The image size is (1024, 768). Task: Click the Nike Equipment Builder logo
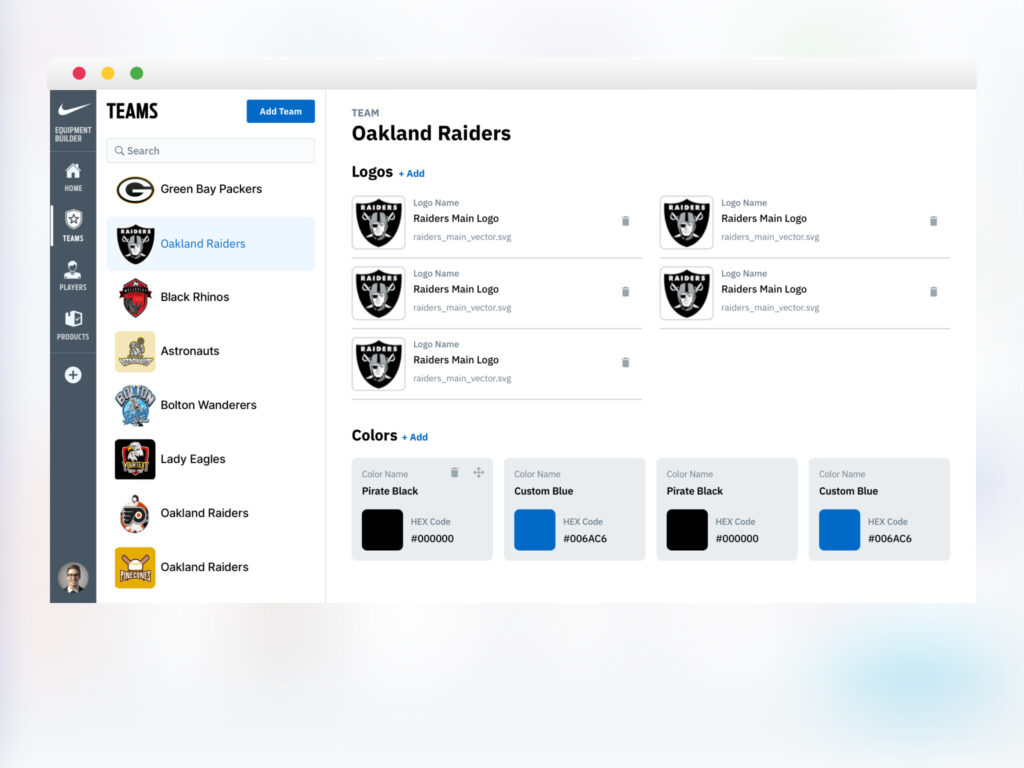73,121
